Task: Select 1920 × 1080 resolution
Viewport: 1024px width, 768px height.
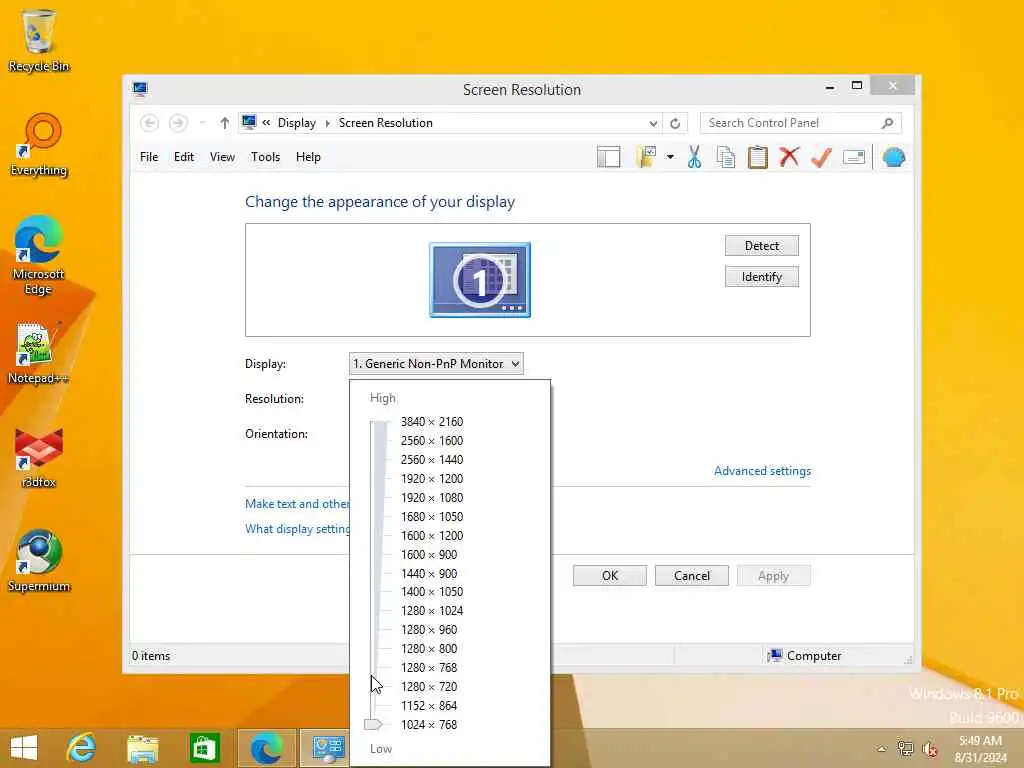Action: [432, 498]
